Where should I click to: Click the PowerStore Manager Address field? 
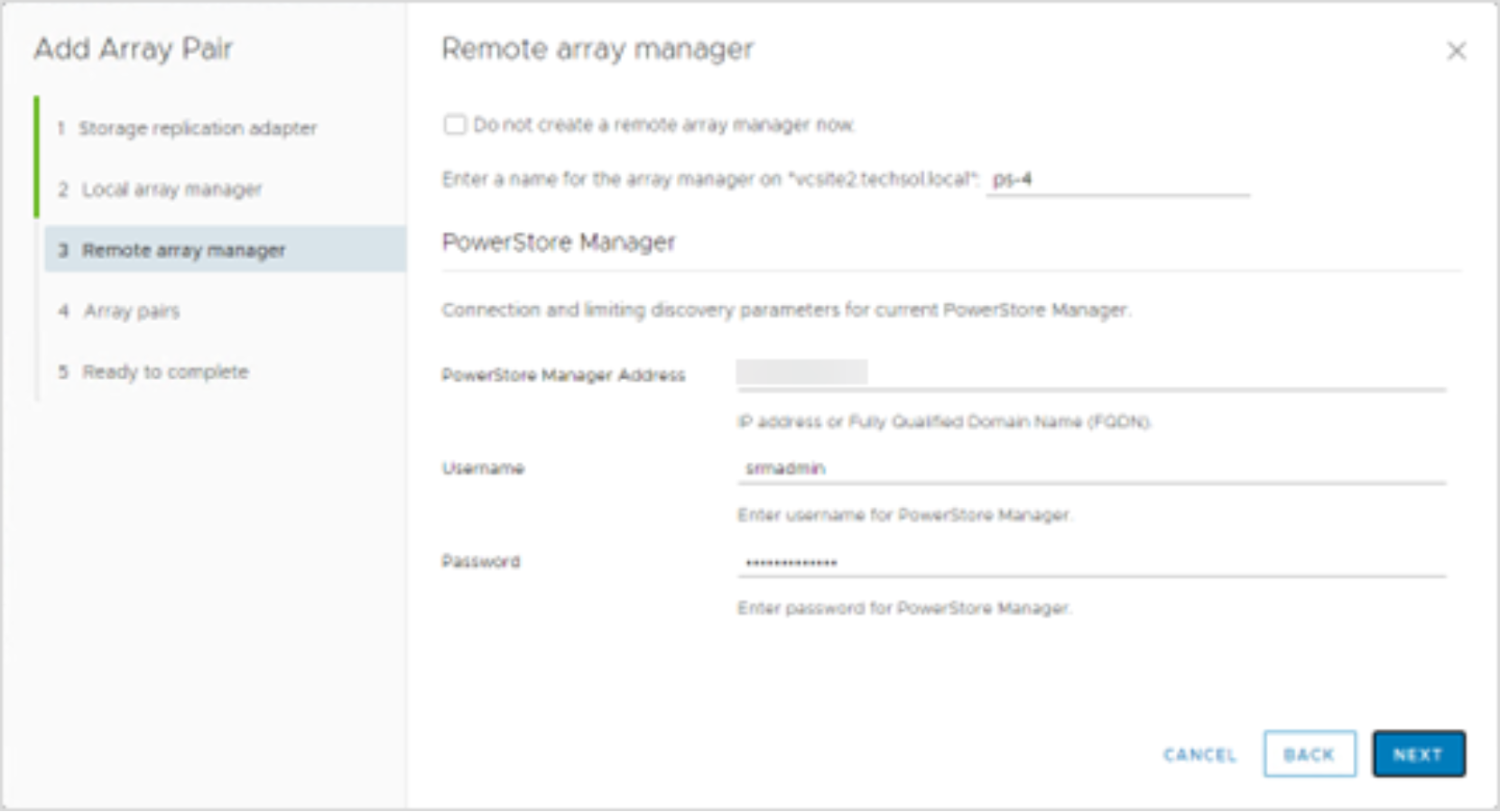click(x=1091, y=374)
